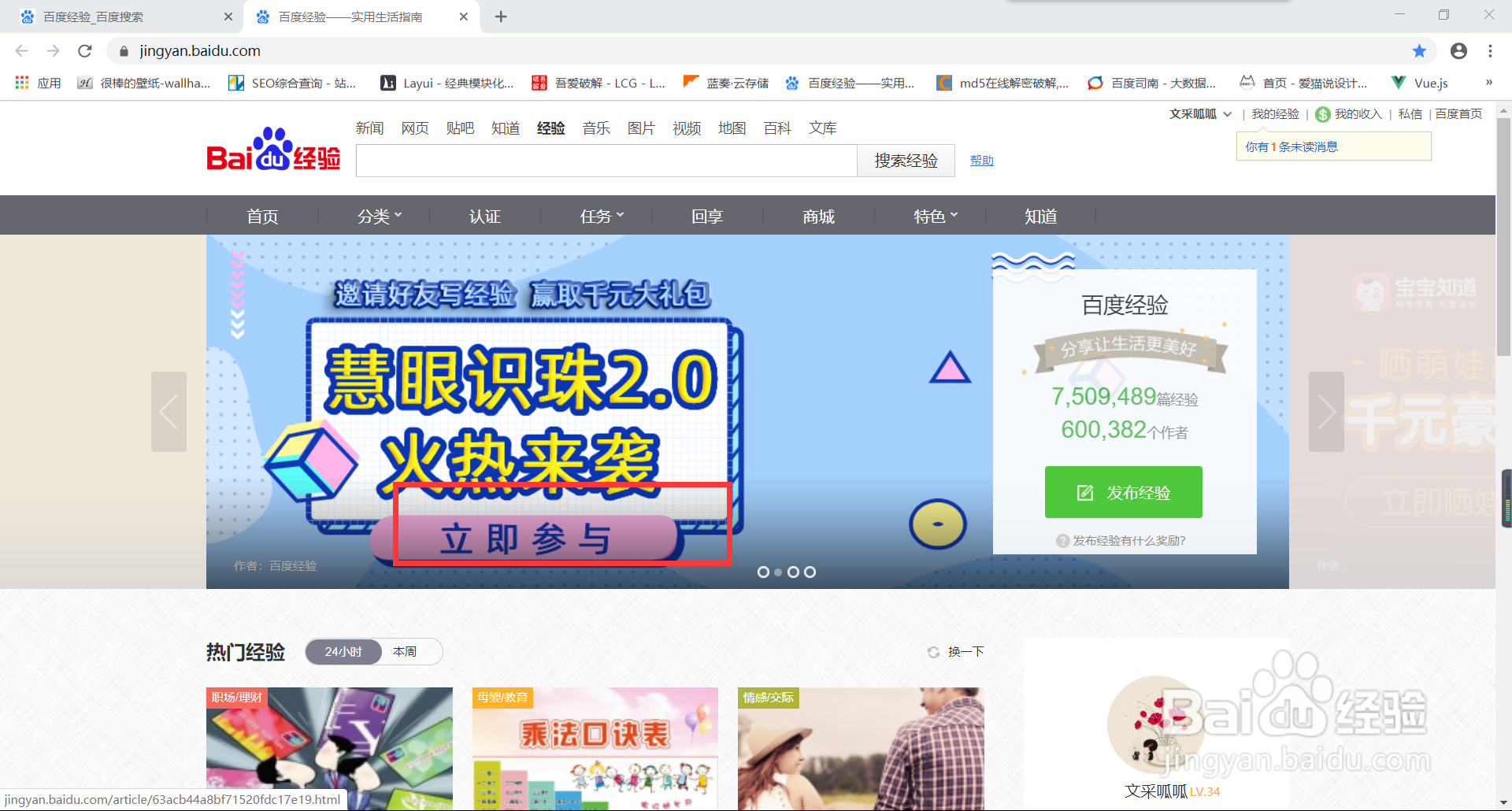Open the Chrome three-dot menu
Screen dimensions: 1512x811
[x=1490, y=50]
